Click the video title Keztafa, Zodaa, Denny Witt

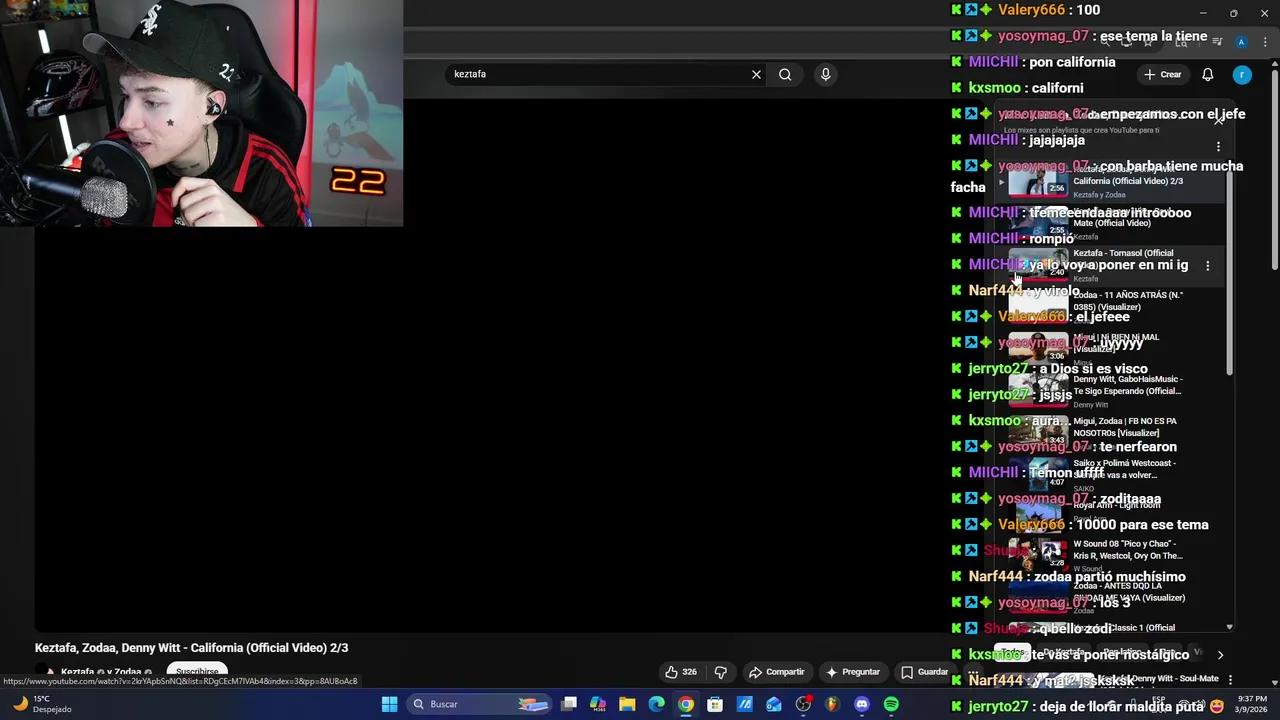pyautogui.click(x=191, y=648)
